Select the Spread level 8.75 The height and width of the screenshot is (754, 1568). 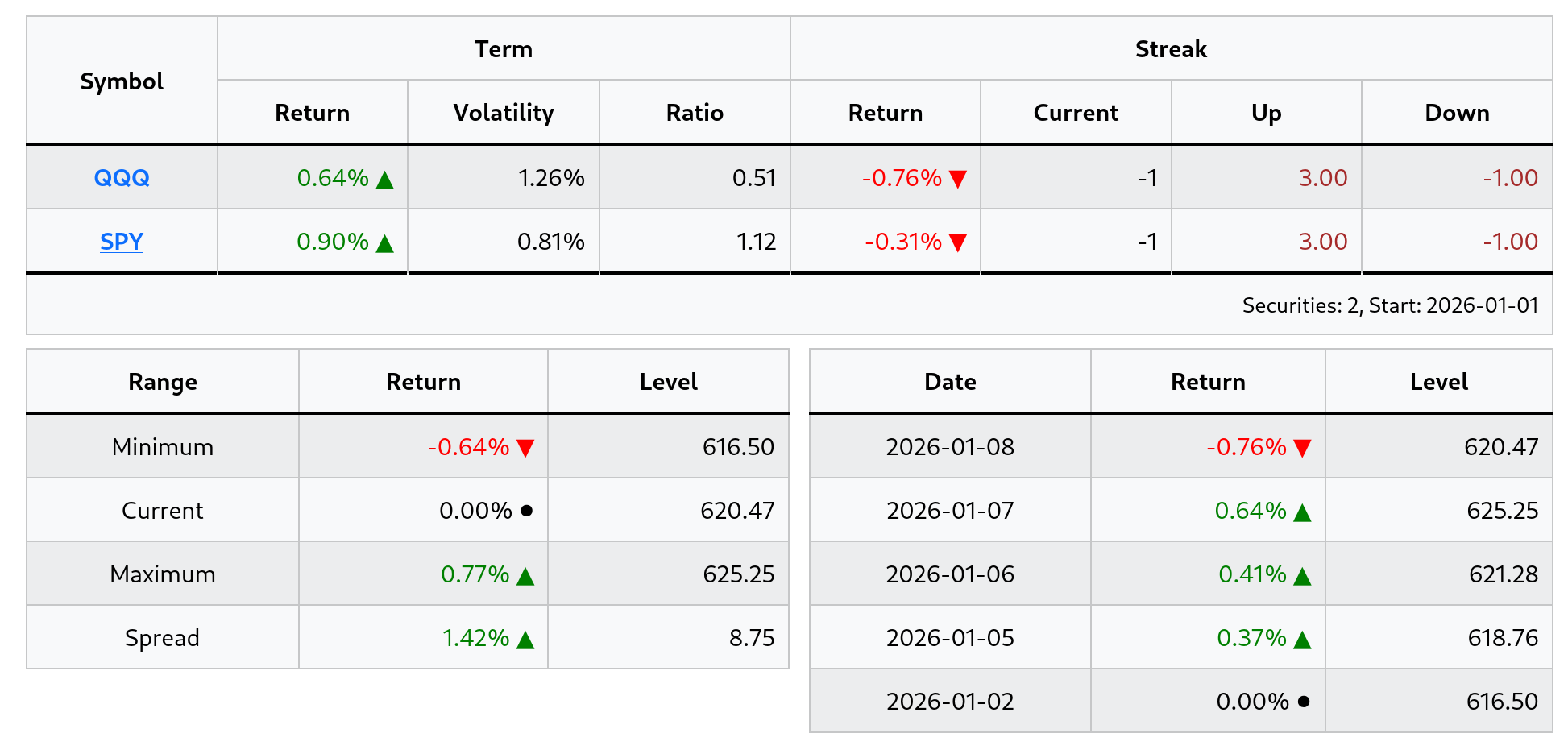click(752, 637)
